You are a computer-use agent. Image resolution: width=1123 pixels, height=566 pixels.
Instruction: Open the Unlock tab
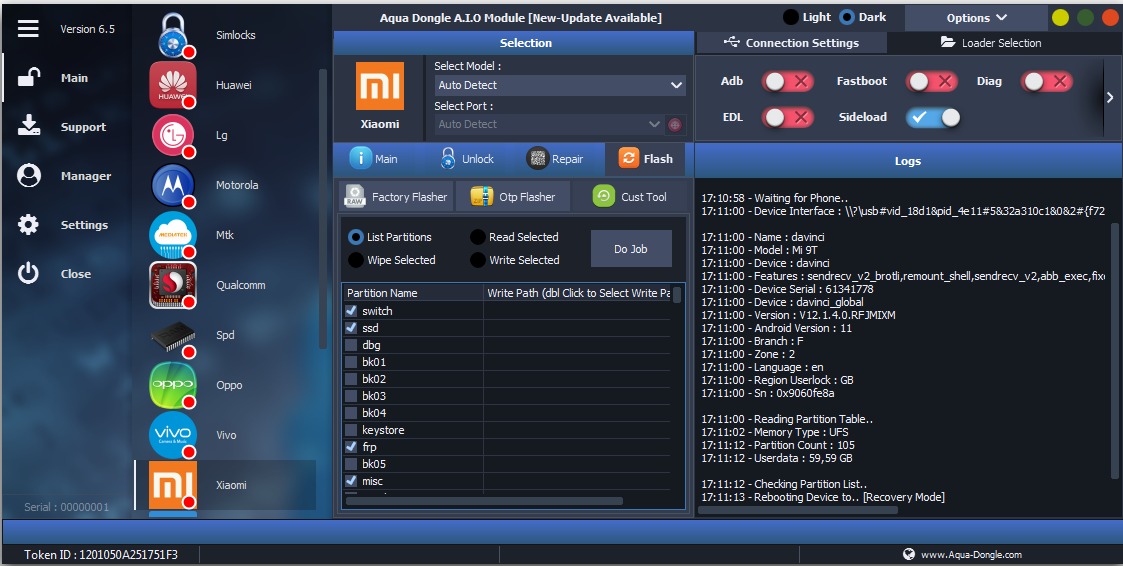(467, 158)
